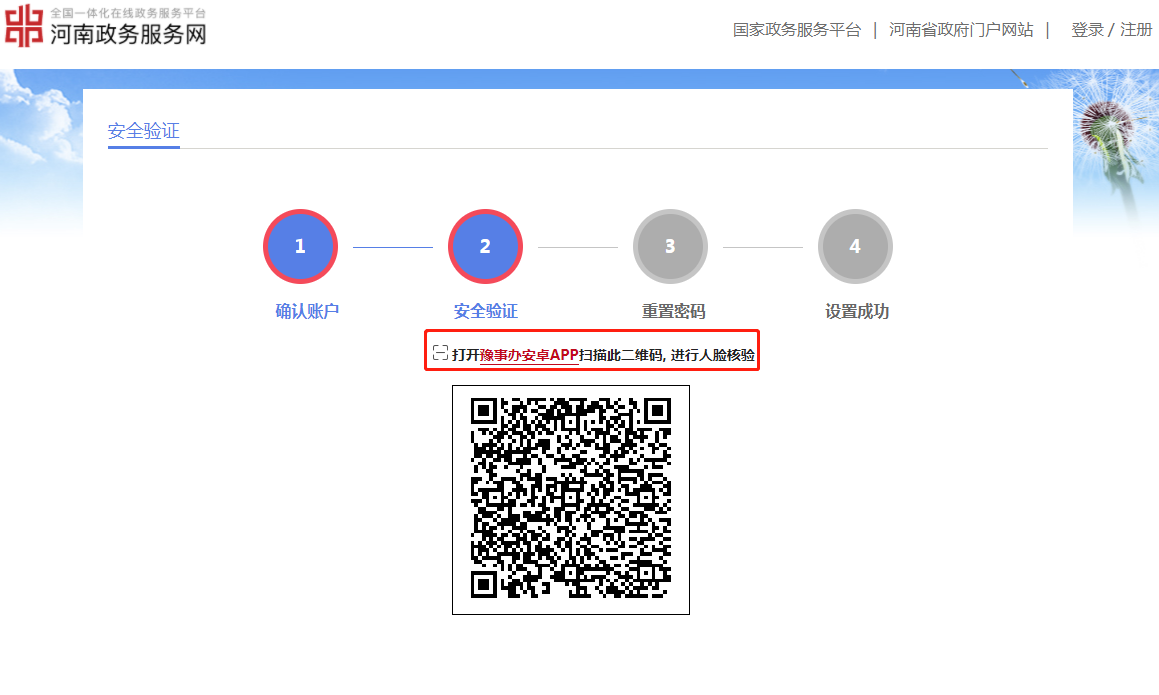The height and width of the screenshot is (695, 1159).
Task: Click the face verification QR code
Action: pyautogui.click(x=571, y=500)
